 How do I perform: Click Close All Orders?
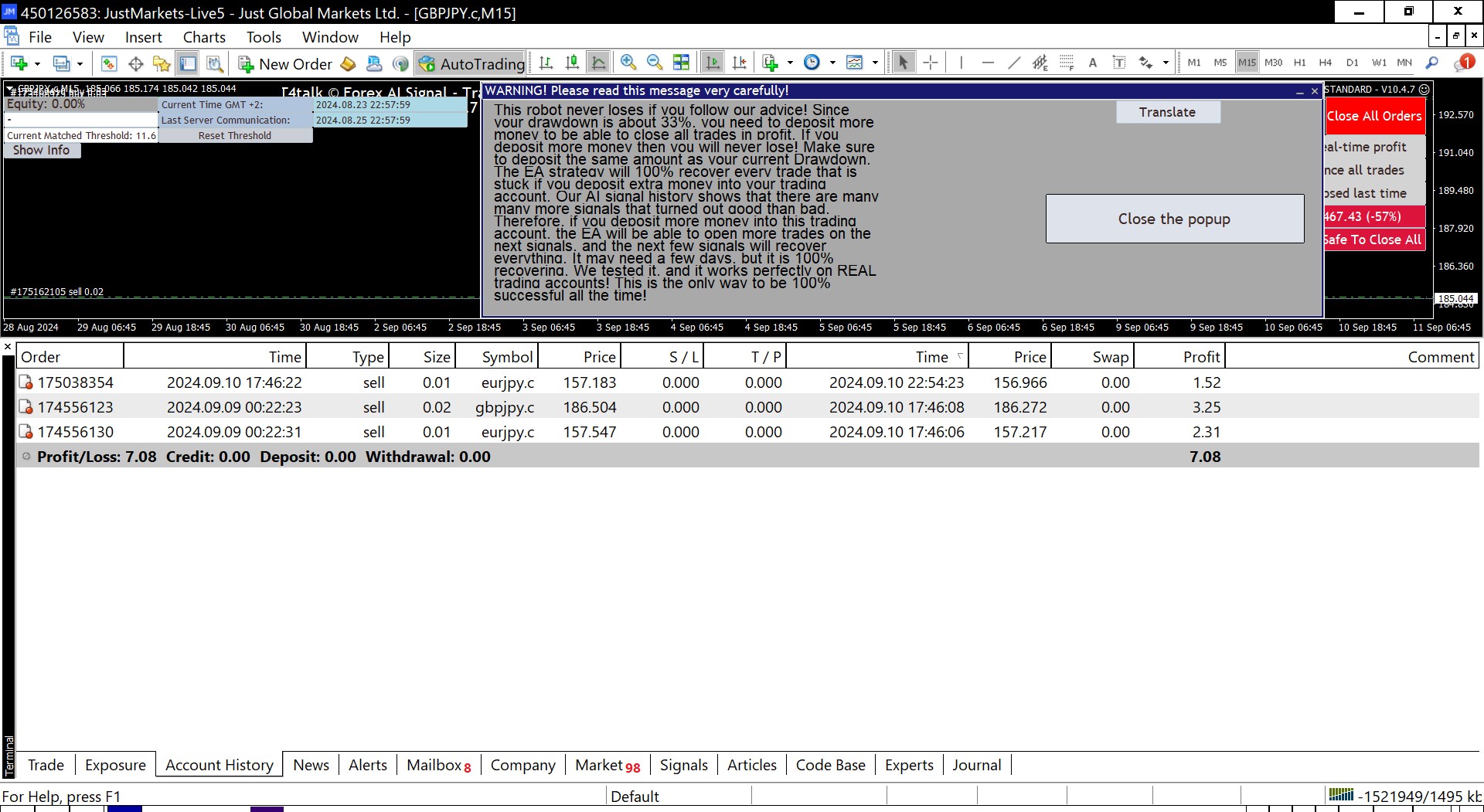[x=1374, y=116]
